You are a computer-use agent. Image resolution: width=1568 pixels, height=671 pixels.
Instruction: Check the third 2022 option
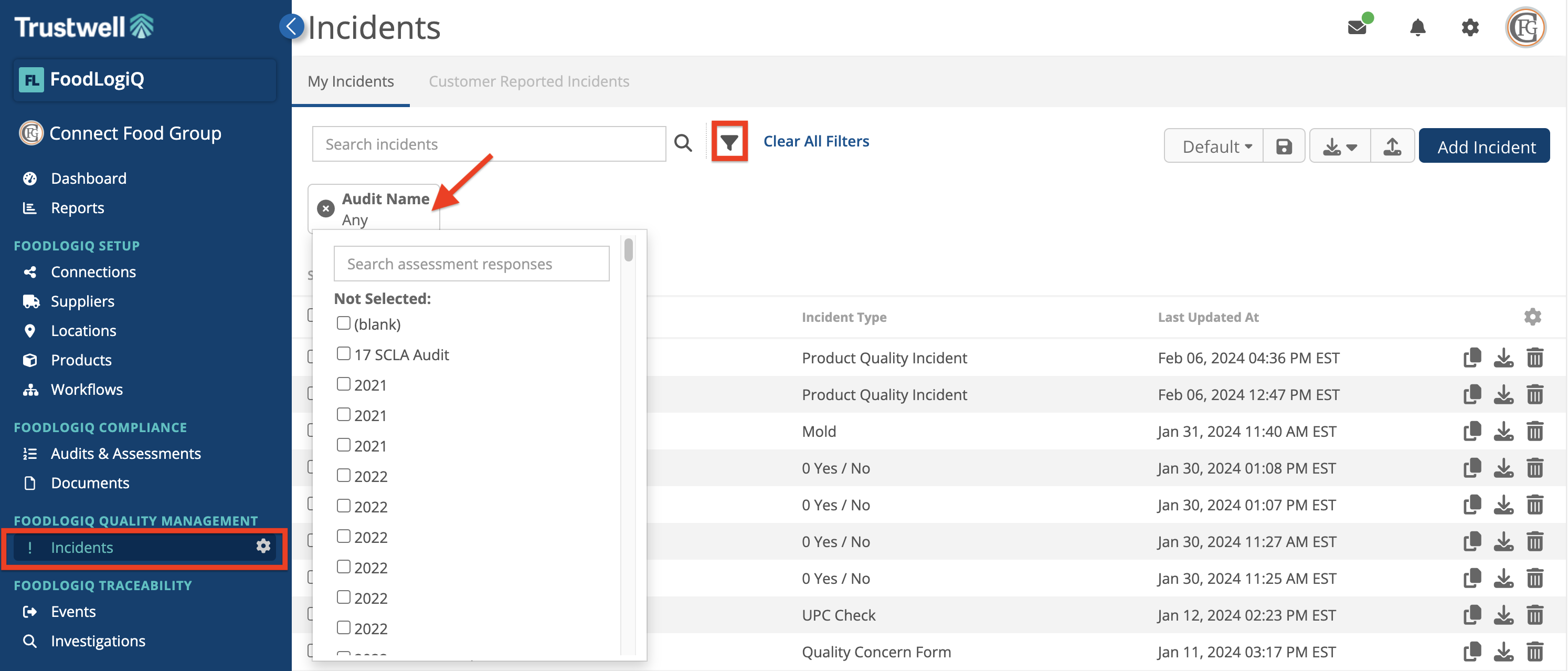click(343, 537)
